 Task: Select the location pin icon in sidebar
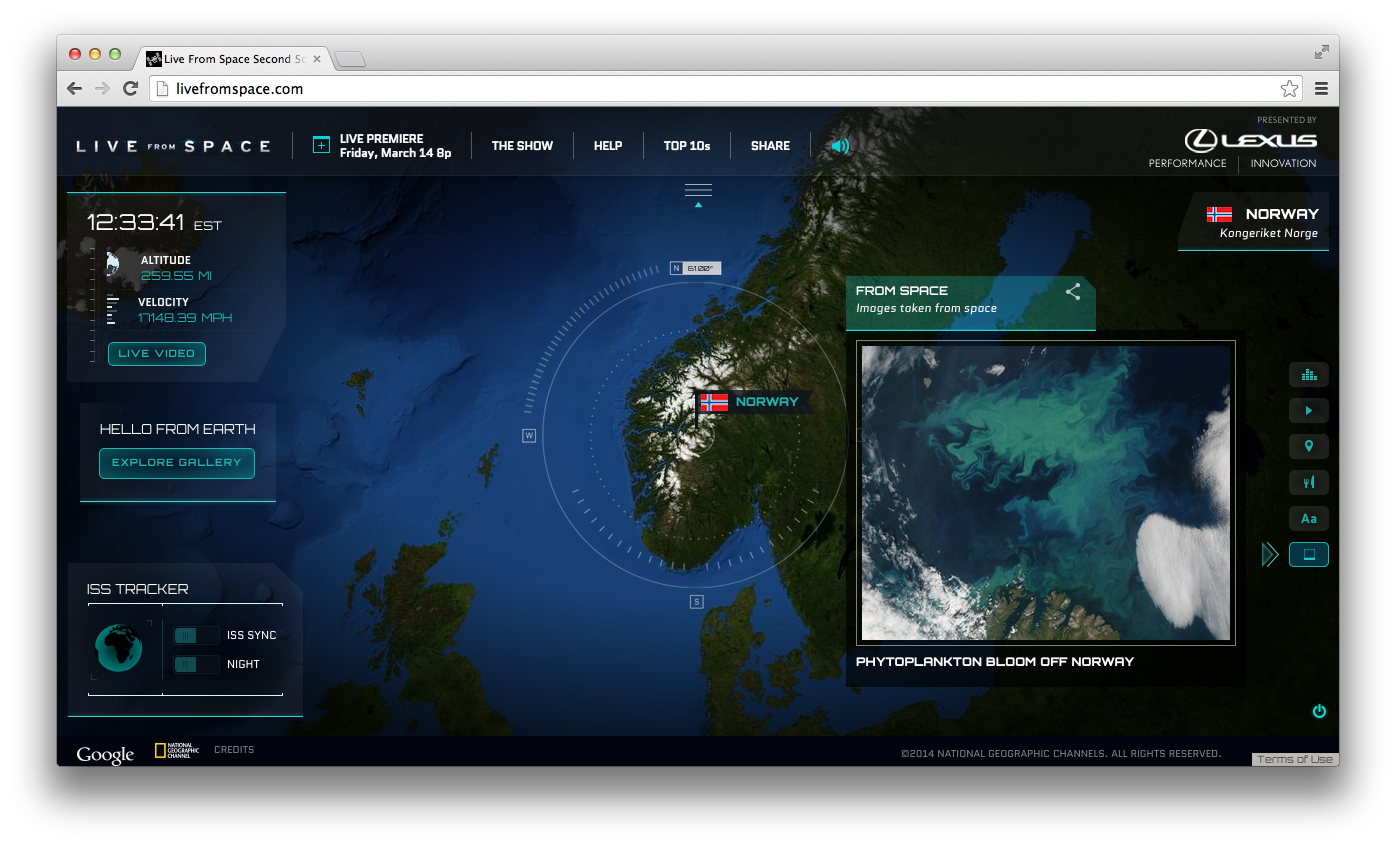[x=1308, y=446]
